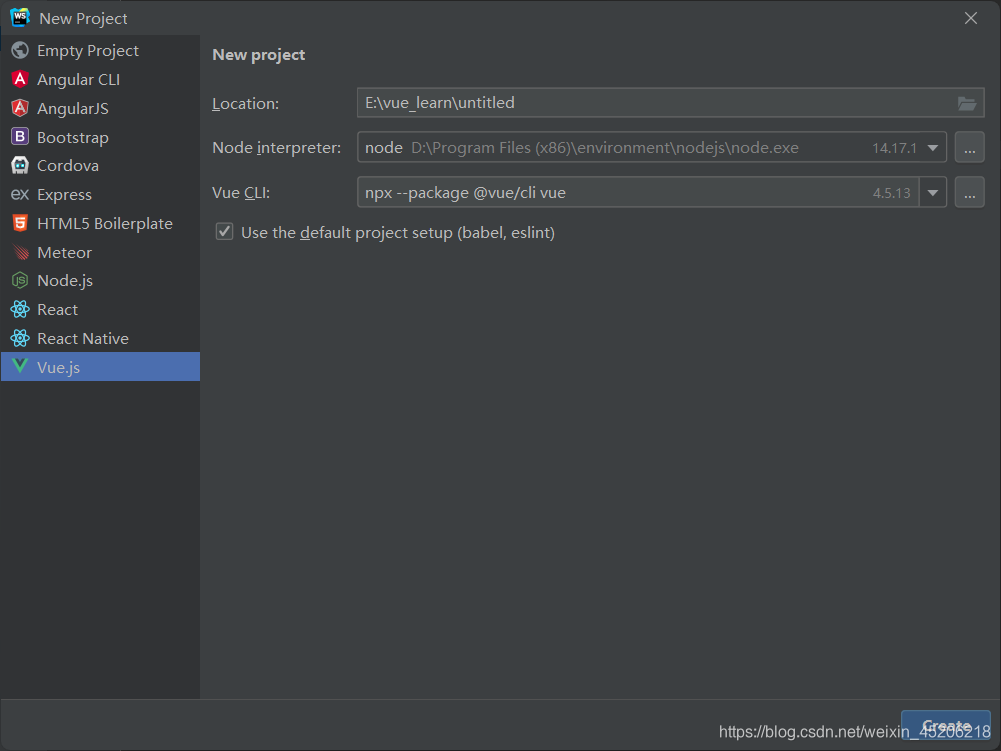Select Empty Project template
This screenshot has width=1001, height=751.
tap(100, 50)
